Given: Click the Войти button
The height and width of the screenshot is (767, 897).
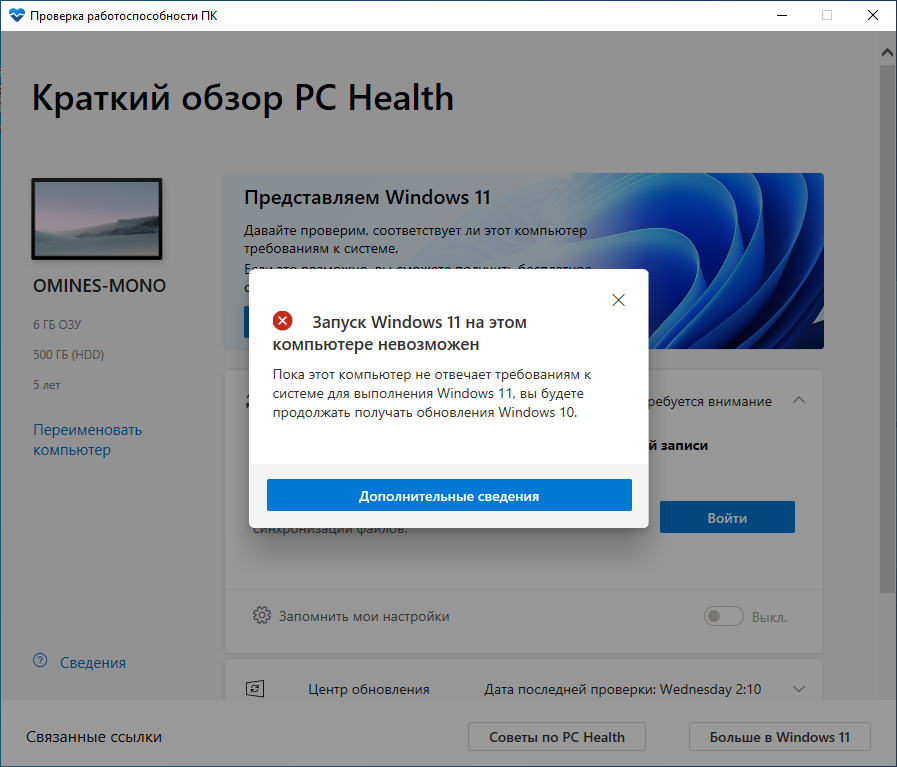Looking at the screenshot, I should click(727, 518).
